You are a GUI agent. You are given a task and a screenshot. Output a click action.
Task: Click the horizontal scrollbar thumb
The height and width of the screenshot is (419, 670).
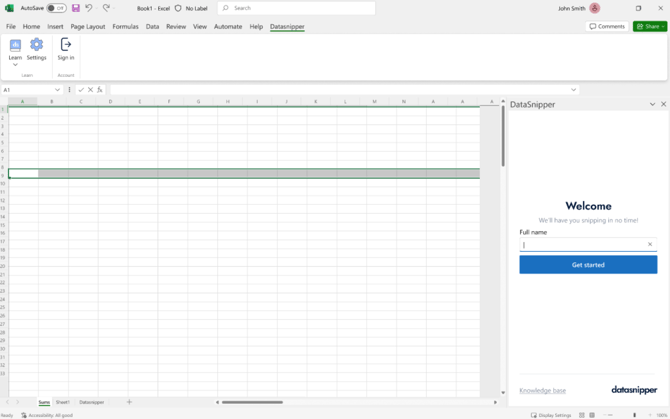click(252, 402)
